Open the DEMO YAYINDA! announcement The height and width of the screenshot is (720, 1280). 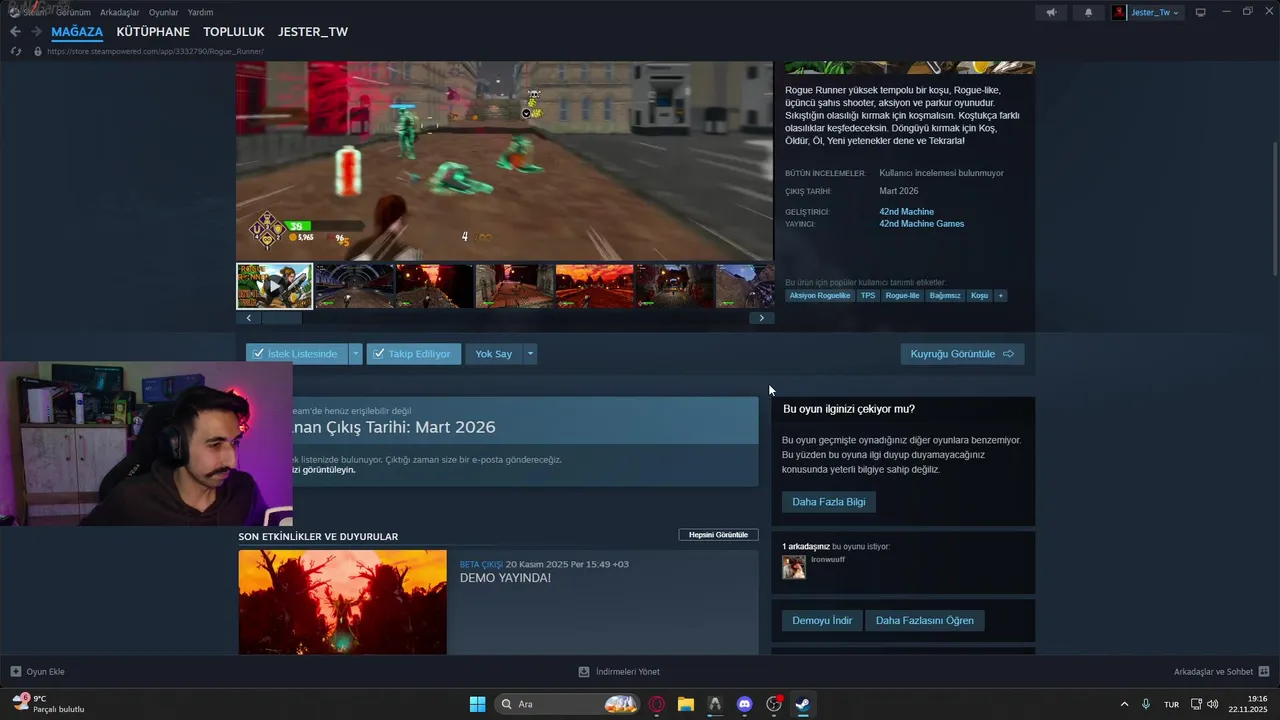click(x=505, y=578)
